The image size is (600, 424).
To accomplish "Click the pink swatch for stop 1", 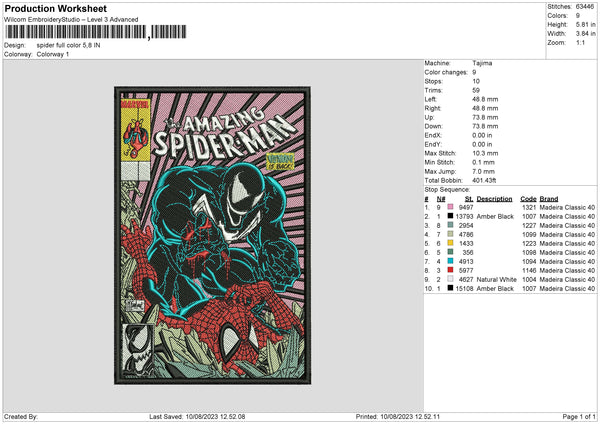I will (x=450, y=207).
